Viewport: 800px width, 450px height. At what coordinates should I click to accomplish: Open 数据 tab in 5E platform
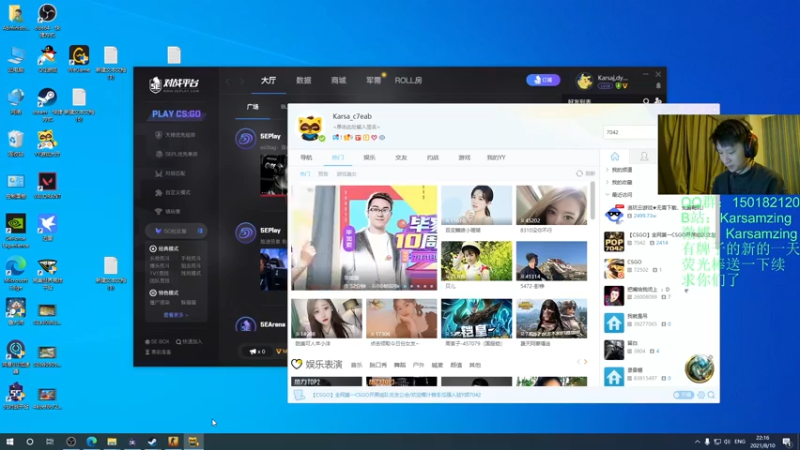click(x=304, y=81)
